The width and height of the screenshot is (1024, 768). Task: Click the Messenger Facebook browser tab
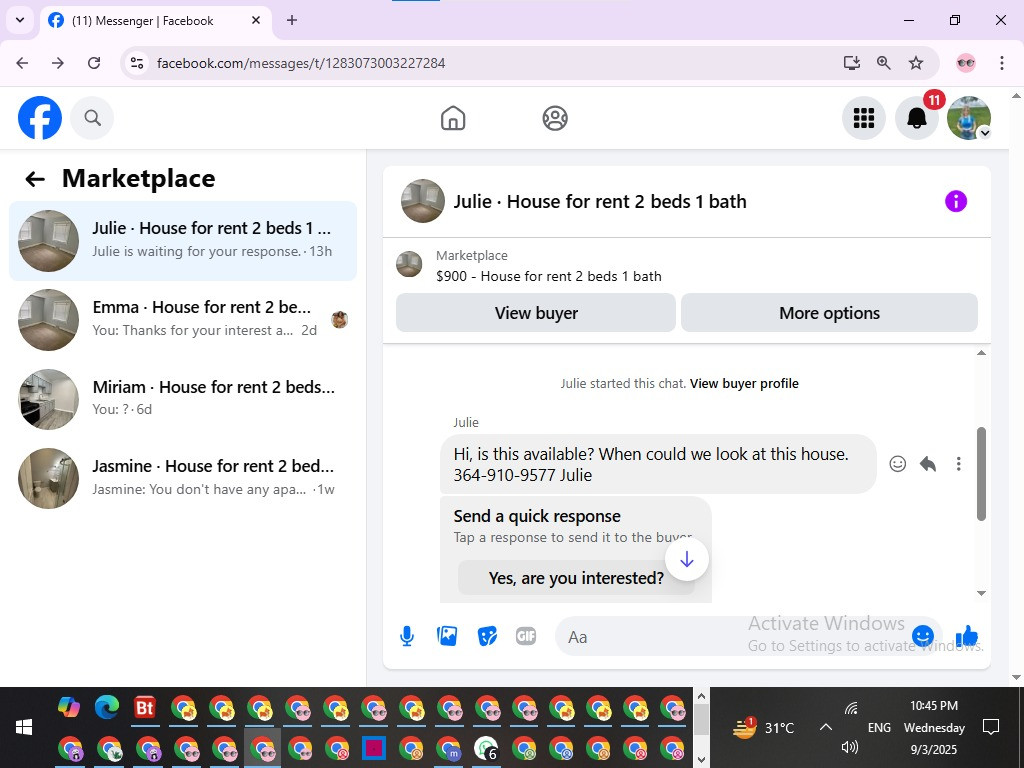[x=156, y=21]
